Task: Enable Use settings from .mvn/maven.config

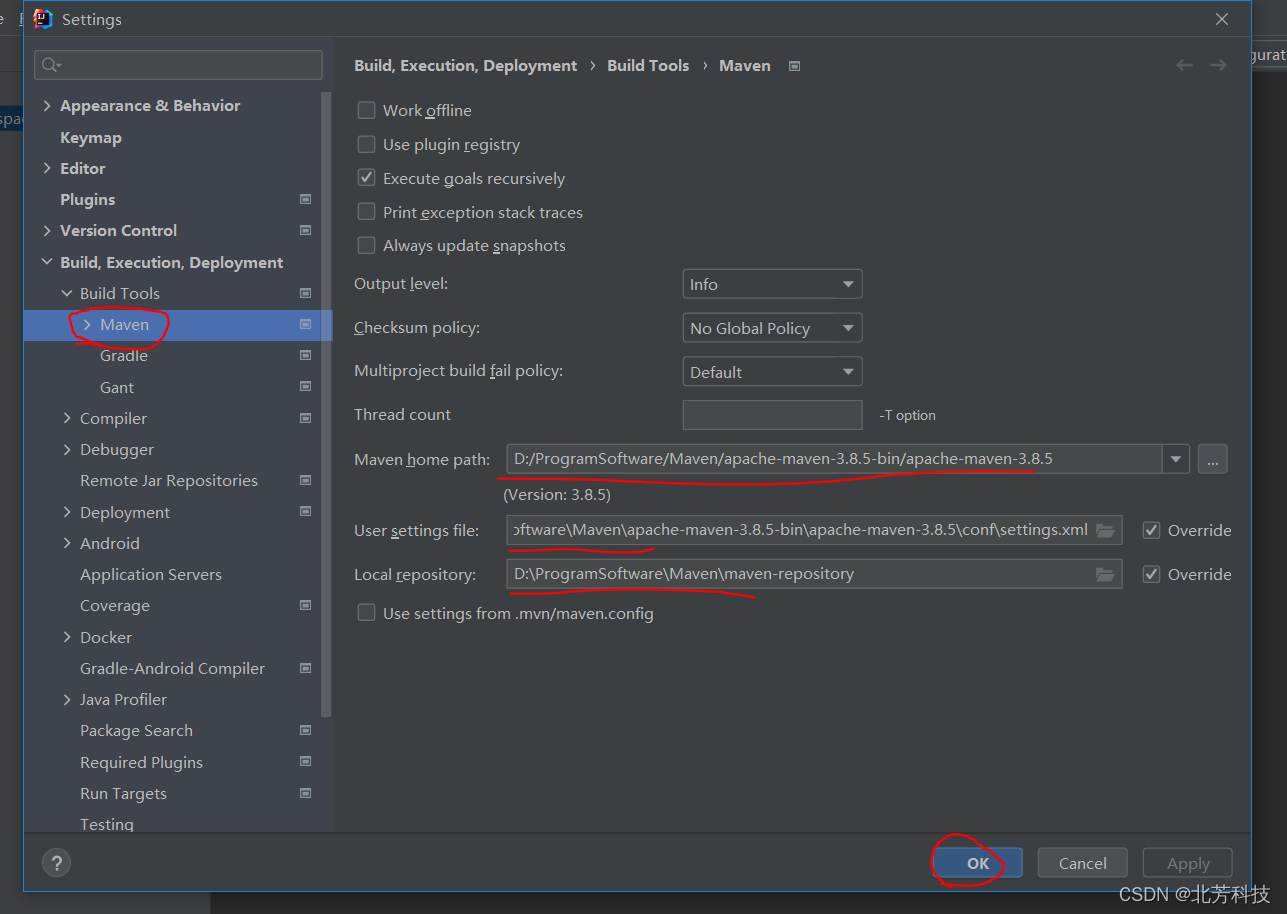Action: tap(367, 613)
